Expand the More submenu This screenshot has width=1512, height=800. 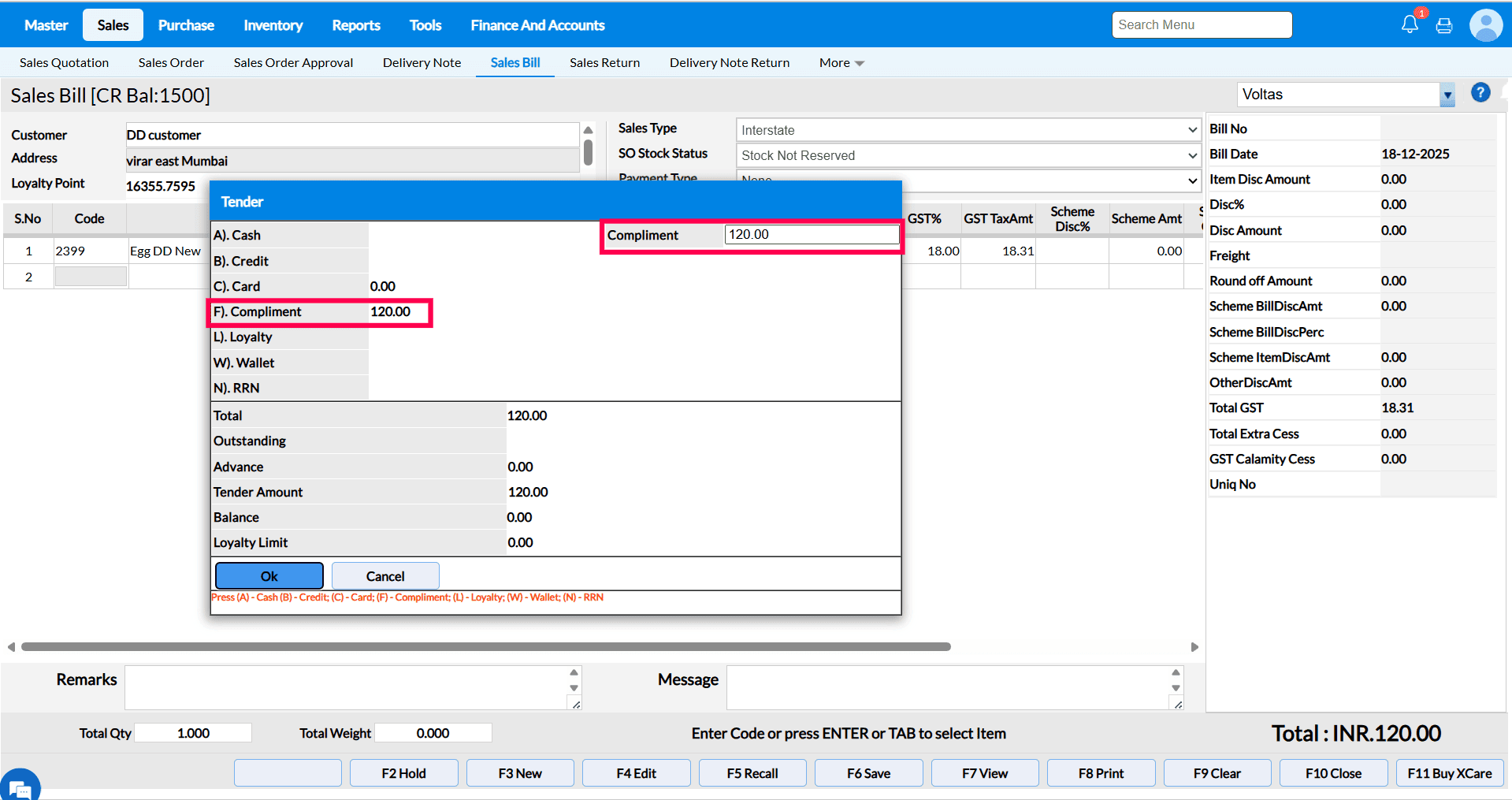841,63
